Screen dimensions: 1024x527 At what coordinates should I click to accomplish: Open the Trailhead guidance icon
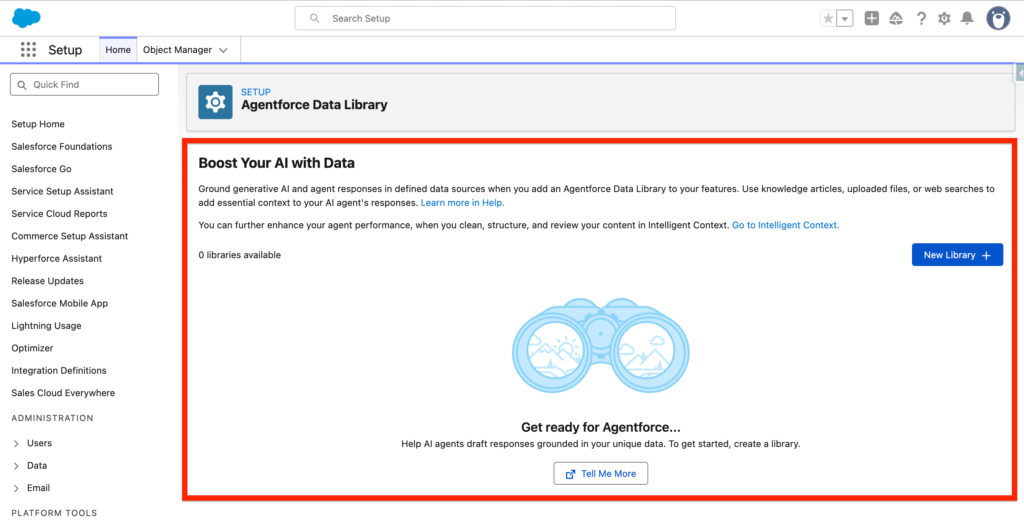click(896, 18)
